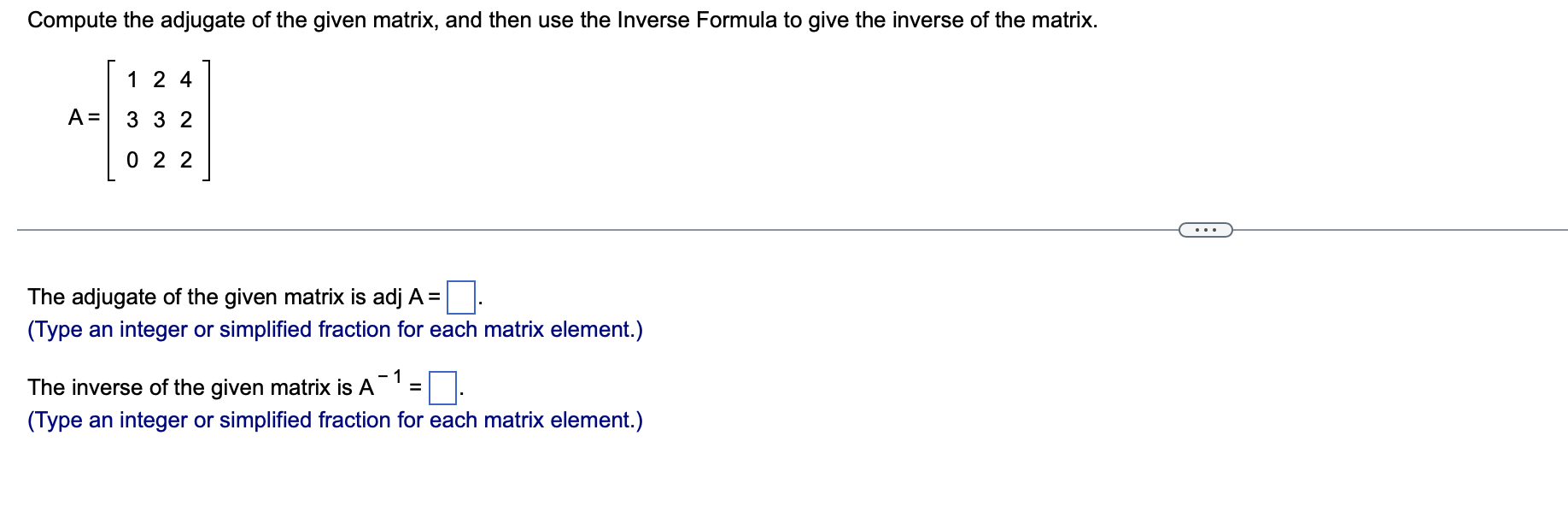Viewport: 1568px width, 524px height.
Task: Click the first 3 in row two
Action: point(132,120)
